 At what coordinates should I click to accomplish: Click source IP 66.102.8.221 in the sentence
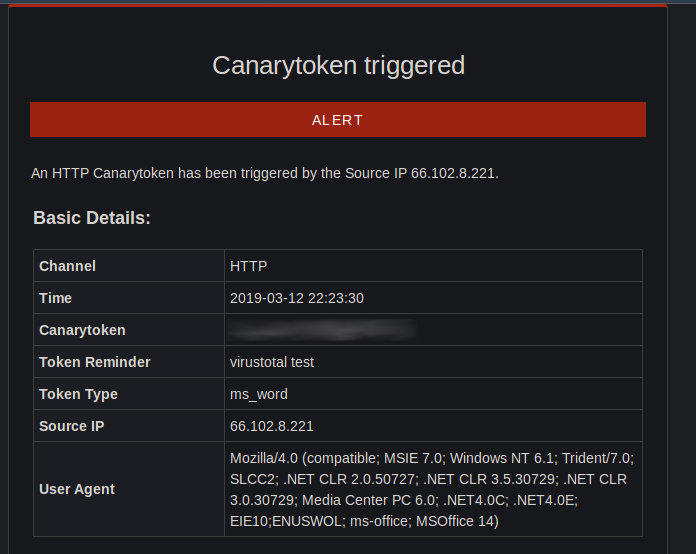(x=453, y=173)
